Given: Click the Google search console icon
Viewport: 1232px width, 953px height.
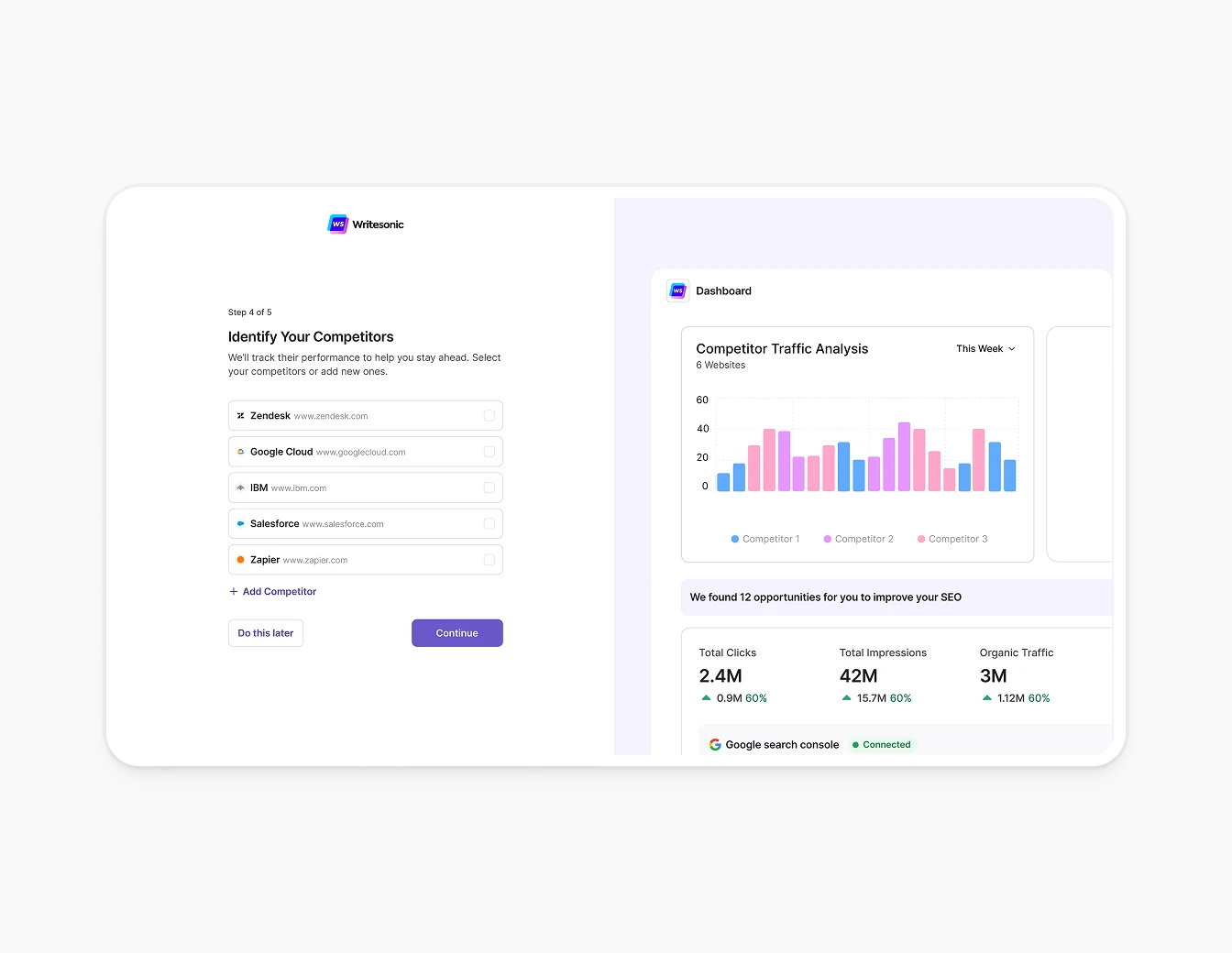Looking at the screenshot, I should click(715, 744).
